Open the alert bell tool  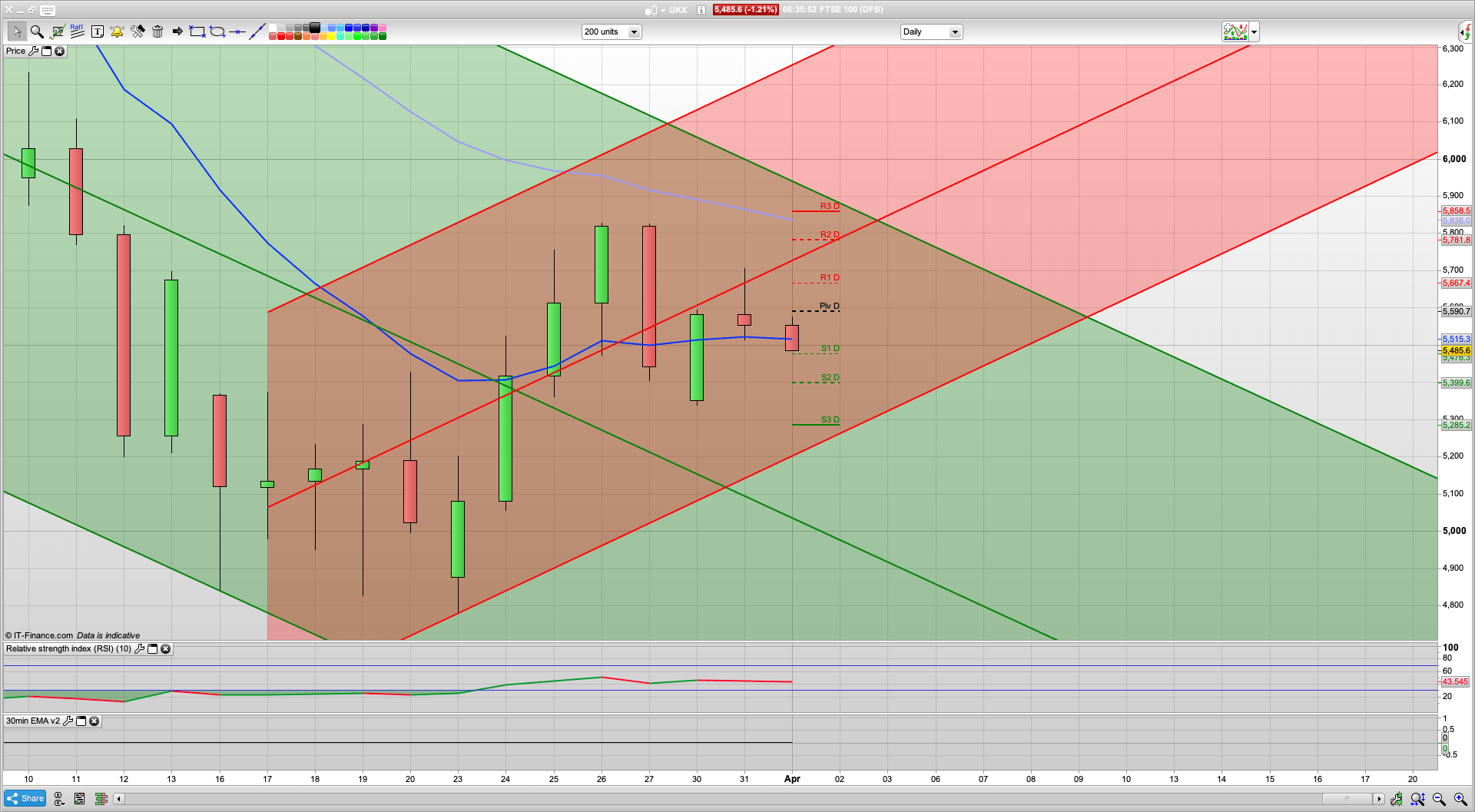117,31
